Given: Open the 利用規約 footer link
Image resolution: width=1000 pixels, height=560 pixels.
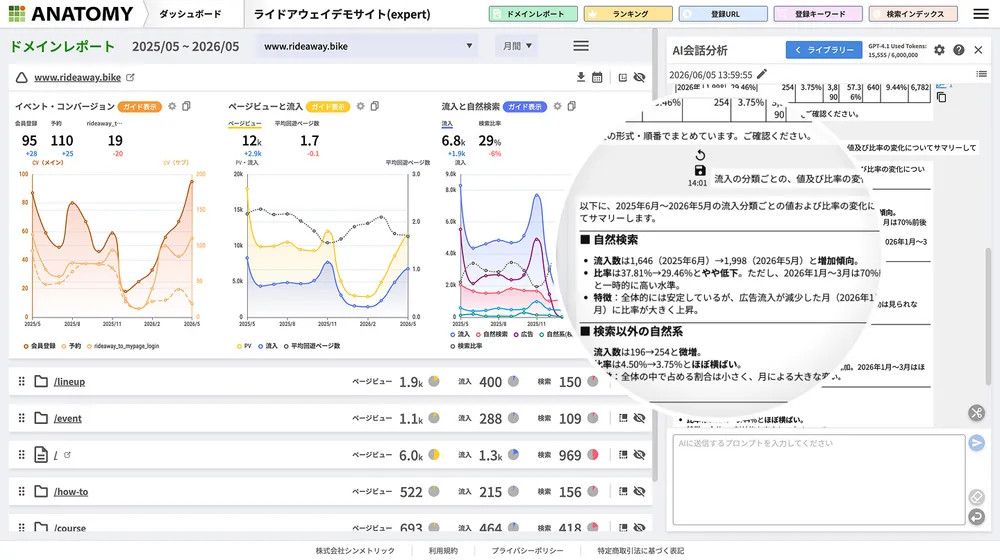Looking at the screenshot, I should tap(443, 550).
